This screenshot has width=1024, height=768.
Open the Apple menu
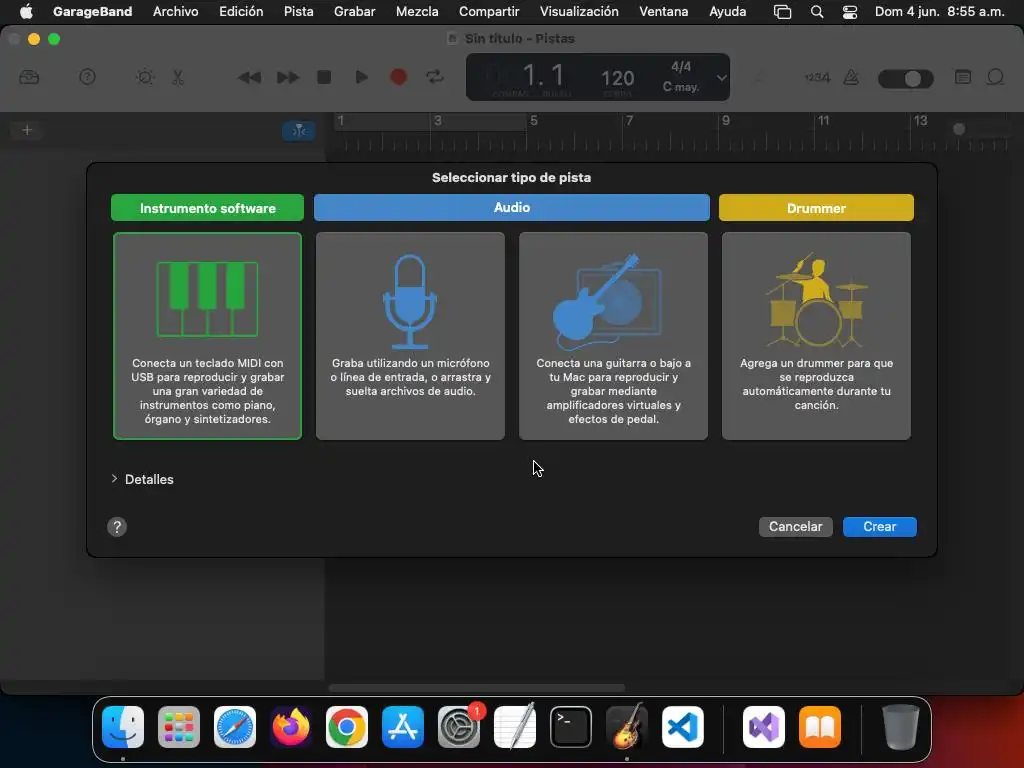(26, 11)
